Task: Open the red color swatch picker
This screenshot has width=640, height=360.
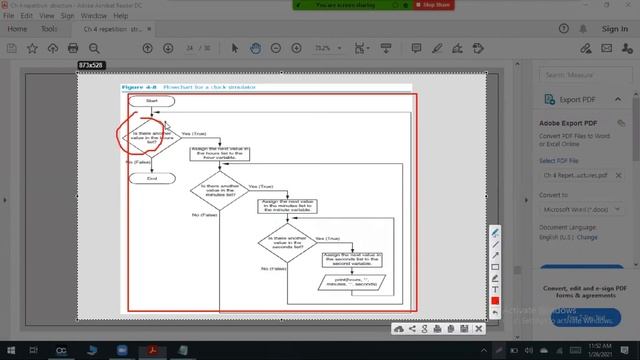Action: [x=495, y=301]
